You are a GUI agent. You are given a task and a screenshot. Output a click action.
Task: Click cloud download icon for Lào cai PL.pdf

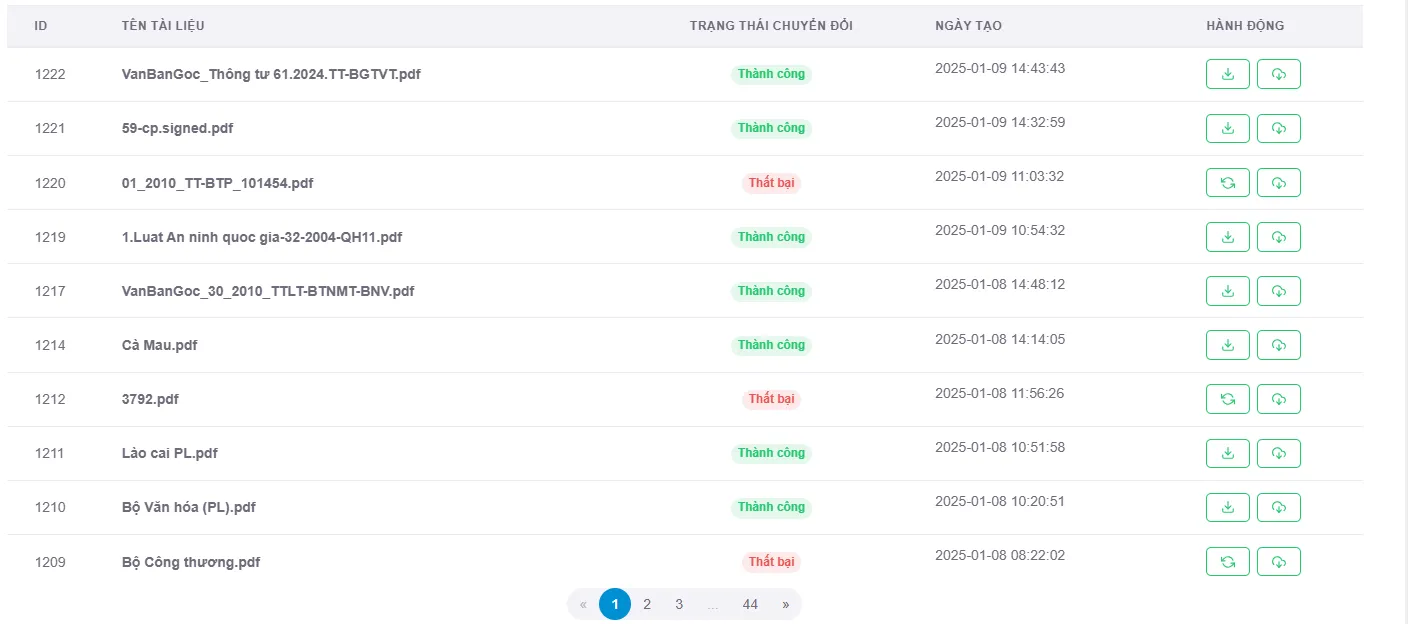1278,453
